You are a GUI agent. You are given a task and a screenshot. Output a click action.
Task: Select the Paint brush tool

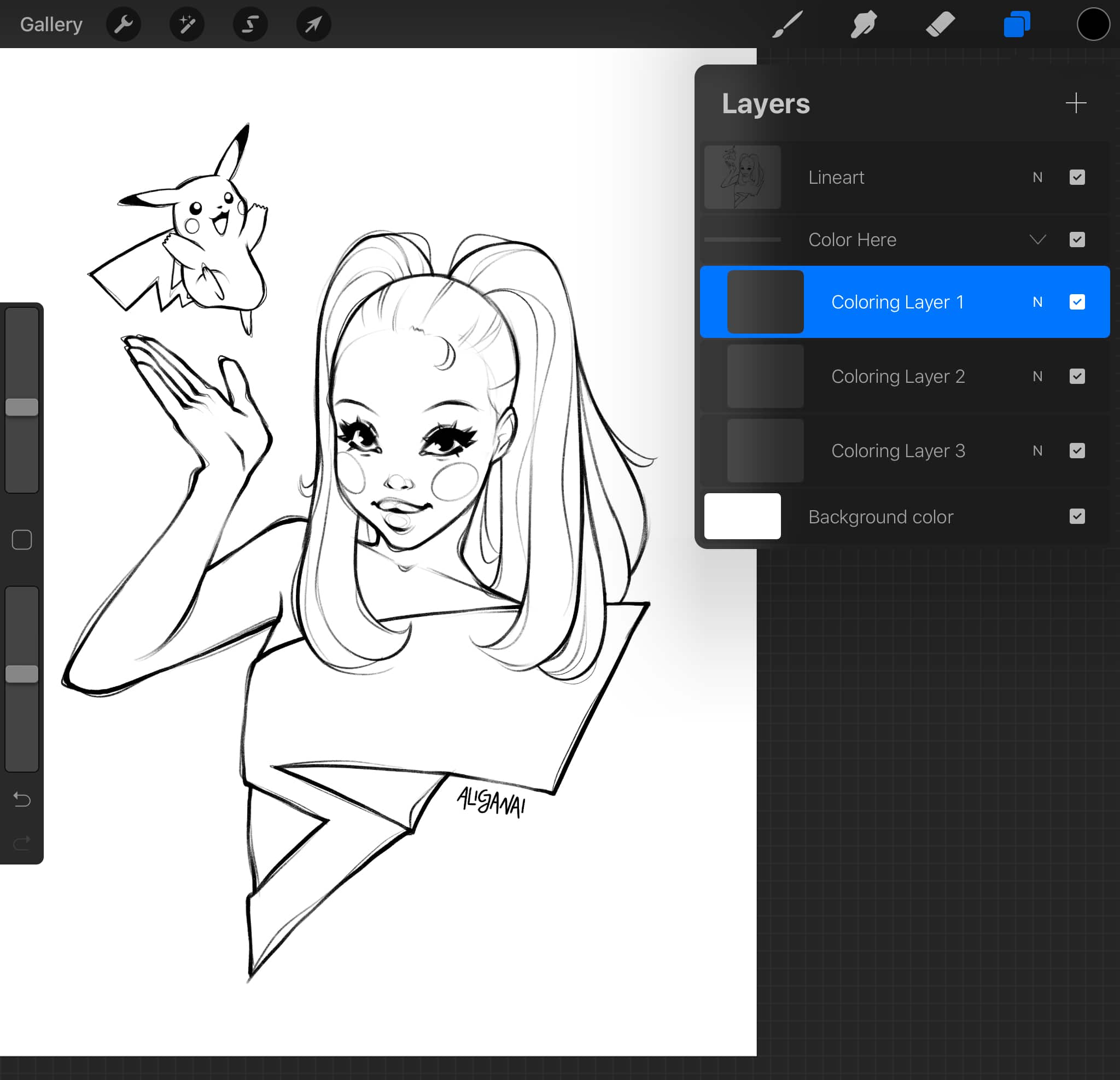787,24
